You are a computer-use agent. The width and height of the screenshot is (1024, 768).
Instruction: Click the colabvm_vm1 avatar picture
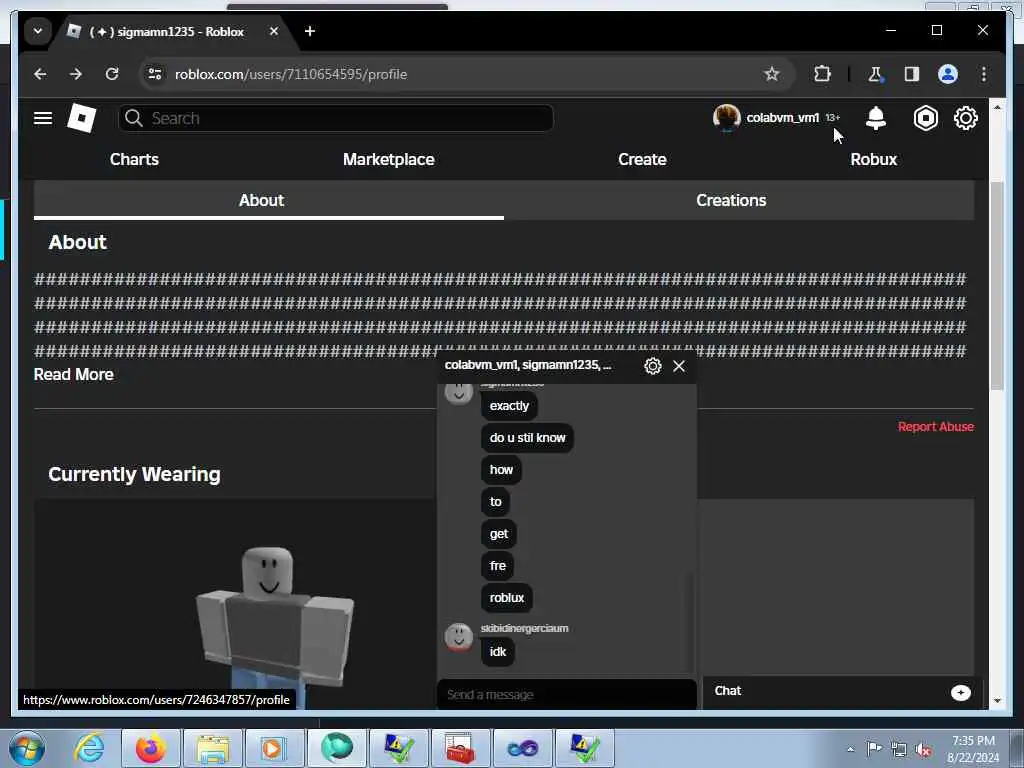tap(726, 118)
